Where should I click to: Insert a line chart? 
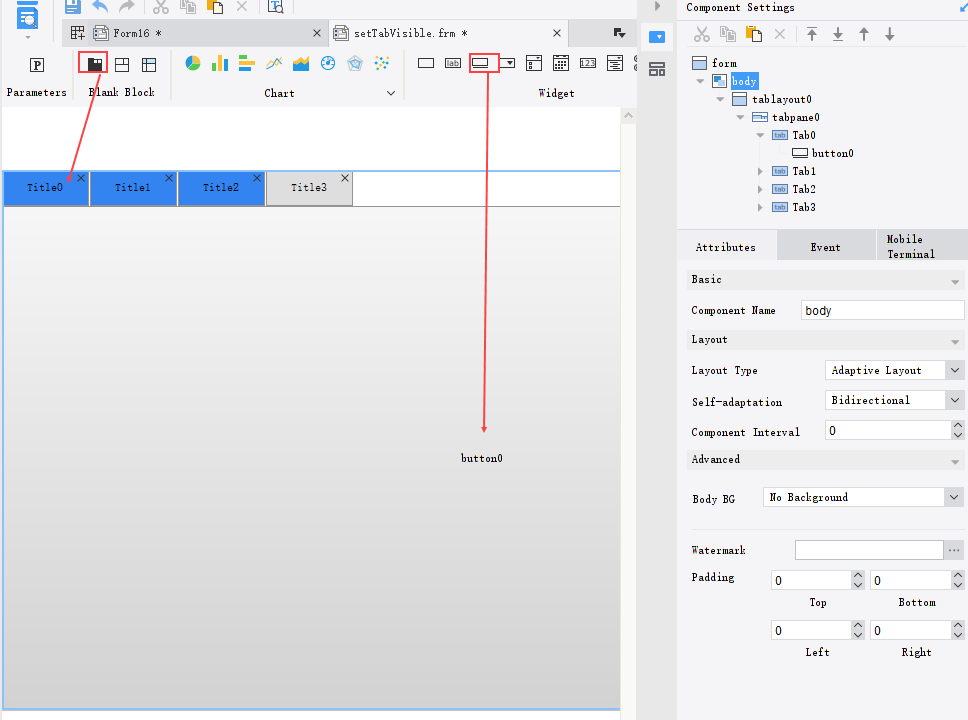coord(274,63)
